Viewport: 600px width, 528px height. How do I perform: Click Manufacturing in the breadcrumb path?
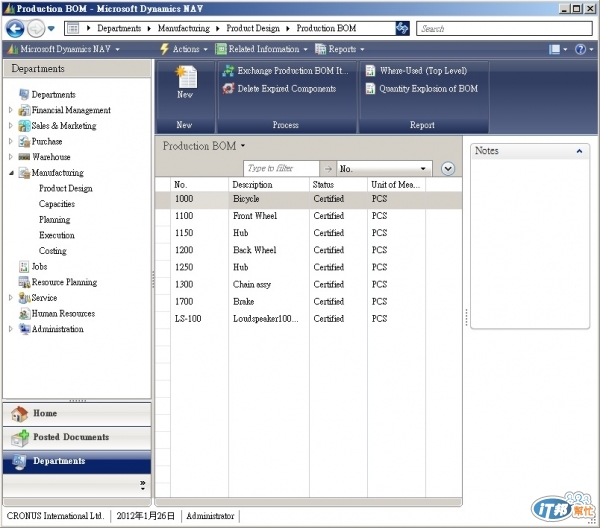[184, 28]
